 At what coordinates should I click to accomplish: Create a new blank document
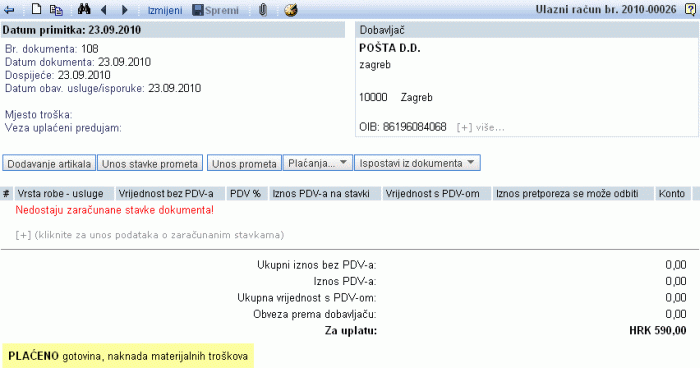[x=37, y=9]
